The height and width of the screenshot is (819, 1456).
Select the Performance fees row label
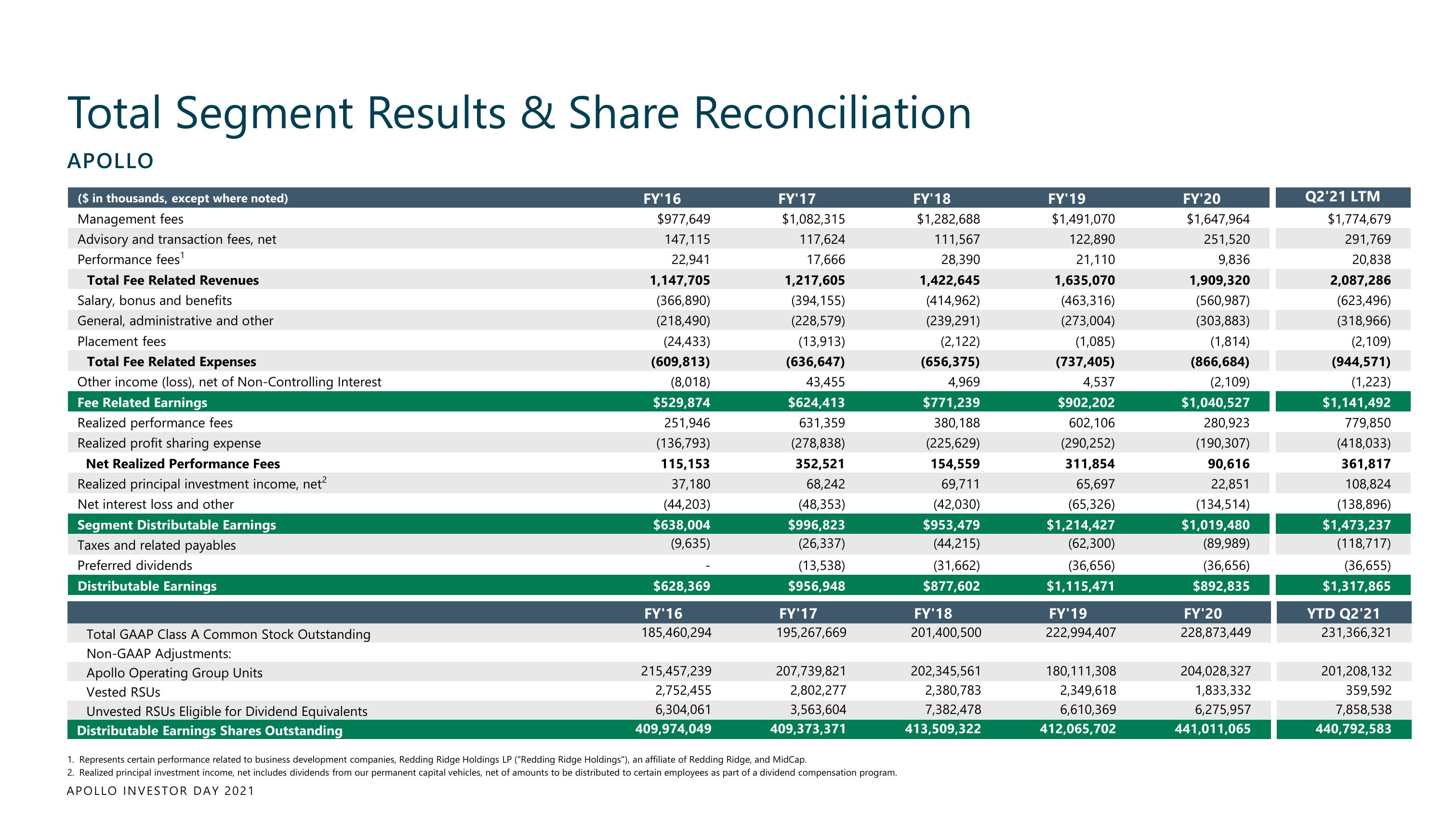coord(131,259)
